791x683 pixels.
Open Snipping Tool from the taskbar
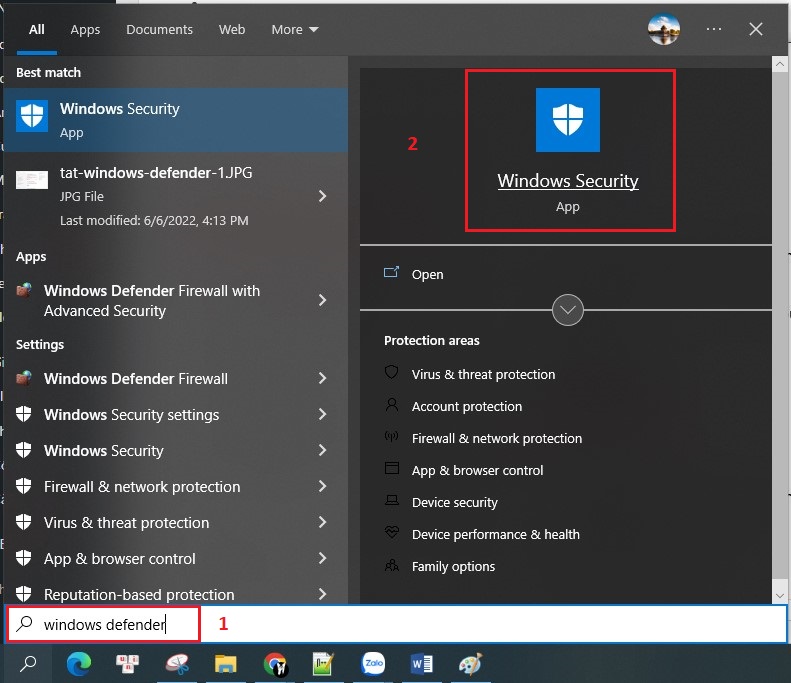178,664
